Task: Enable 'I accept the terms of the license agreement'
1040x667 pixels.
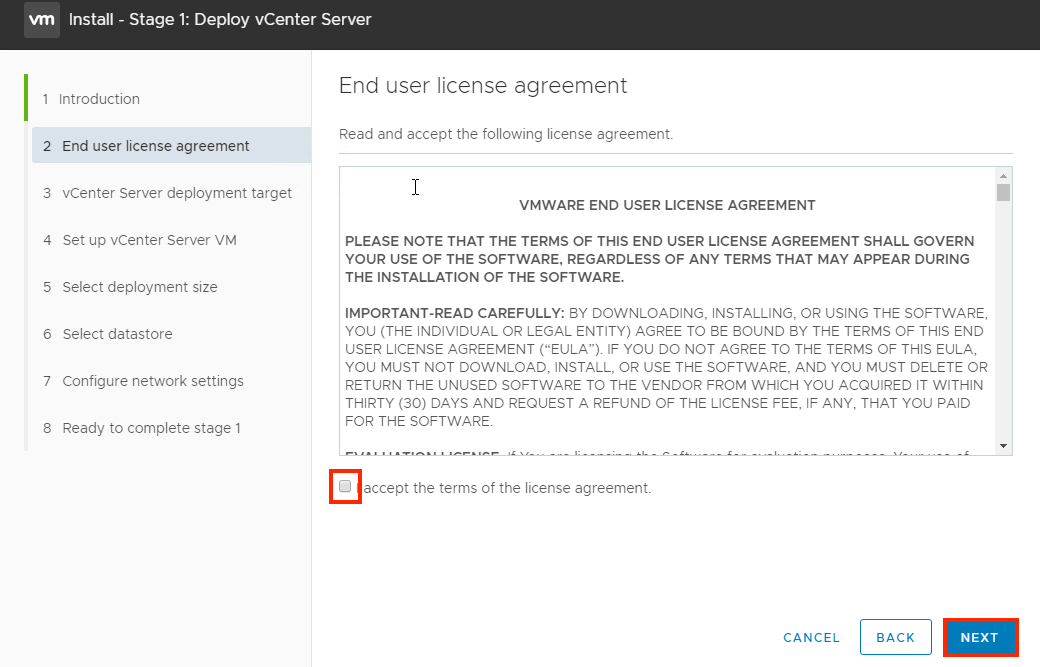Action: point(345,486)
